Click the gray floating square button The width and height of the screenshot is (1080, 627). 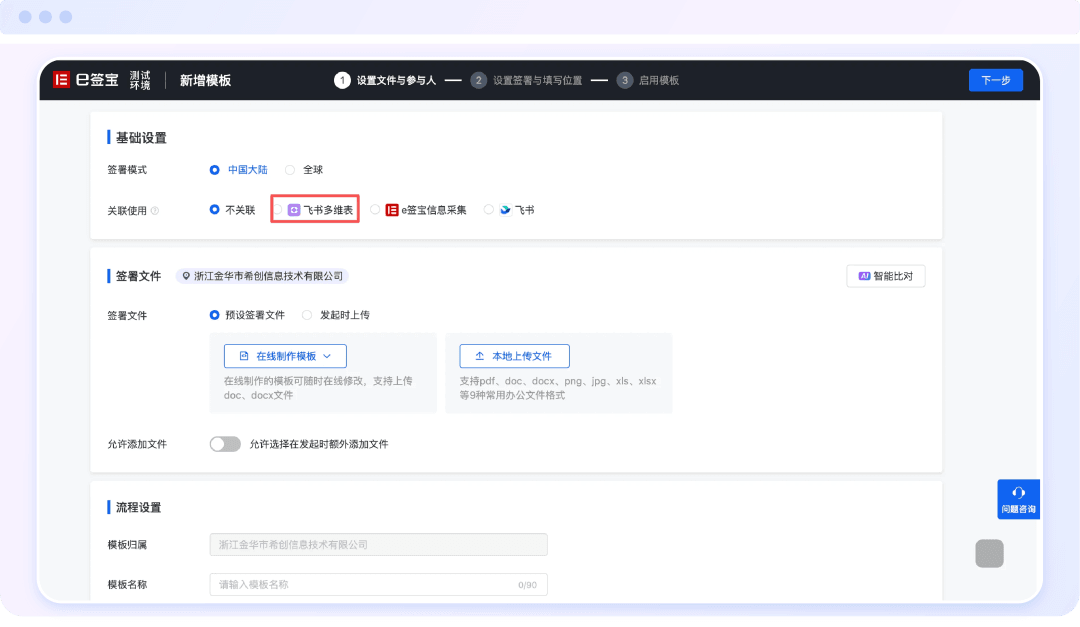(989, 553)
